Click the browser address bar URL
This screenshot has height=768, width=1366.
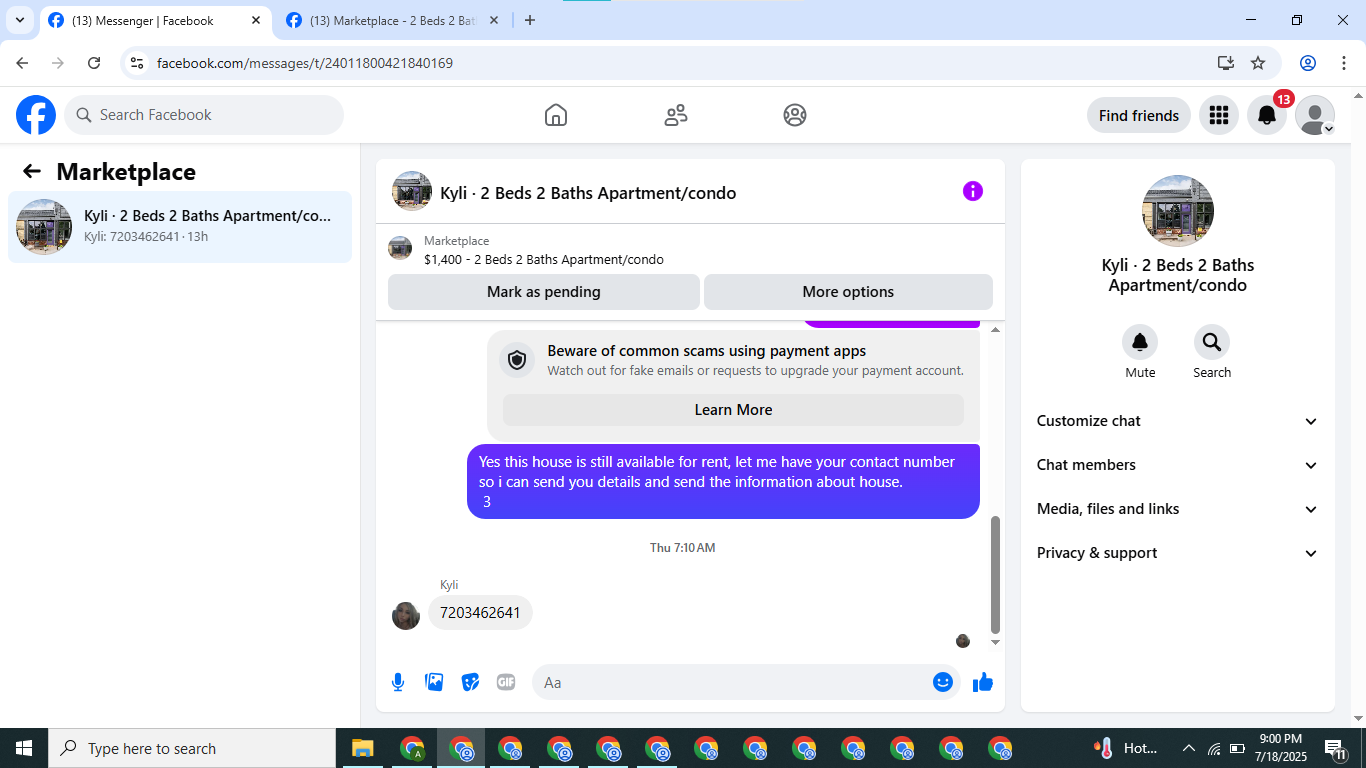(305, 63)
